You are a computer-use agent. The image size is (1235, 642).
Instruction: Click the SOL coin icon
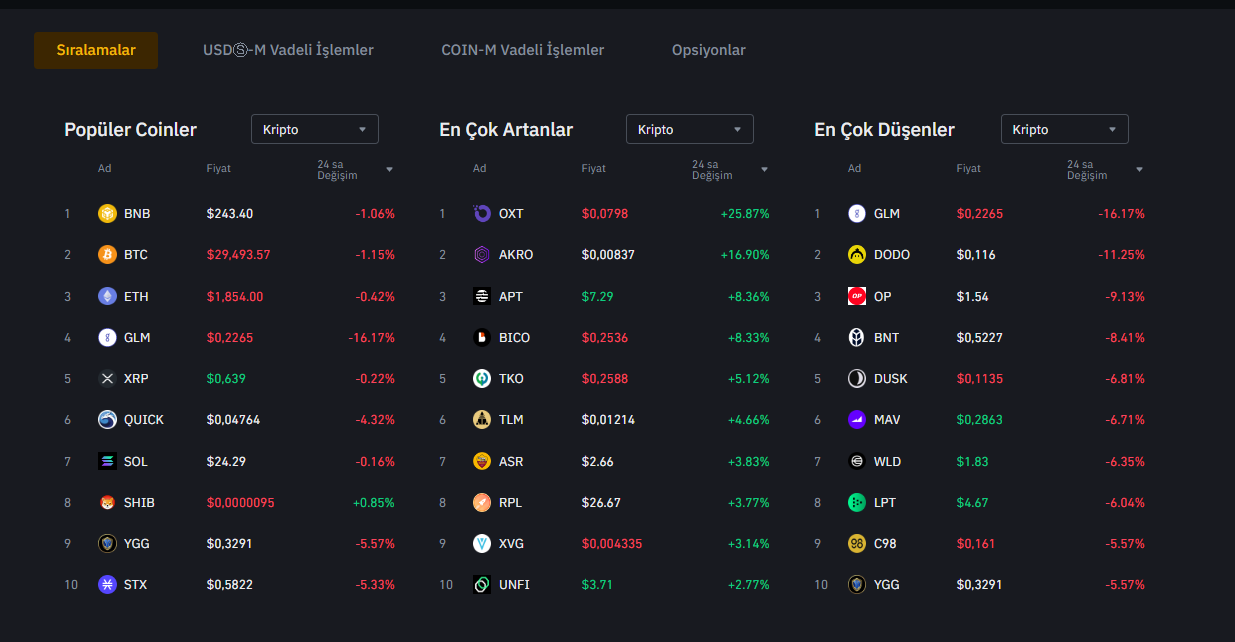(x=107, y=461)
